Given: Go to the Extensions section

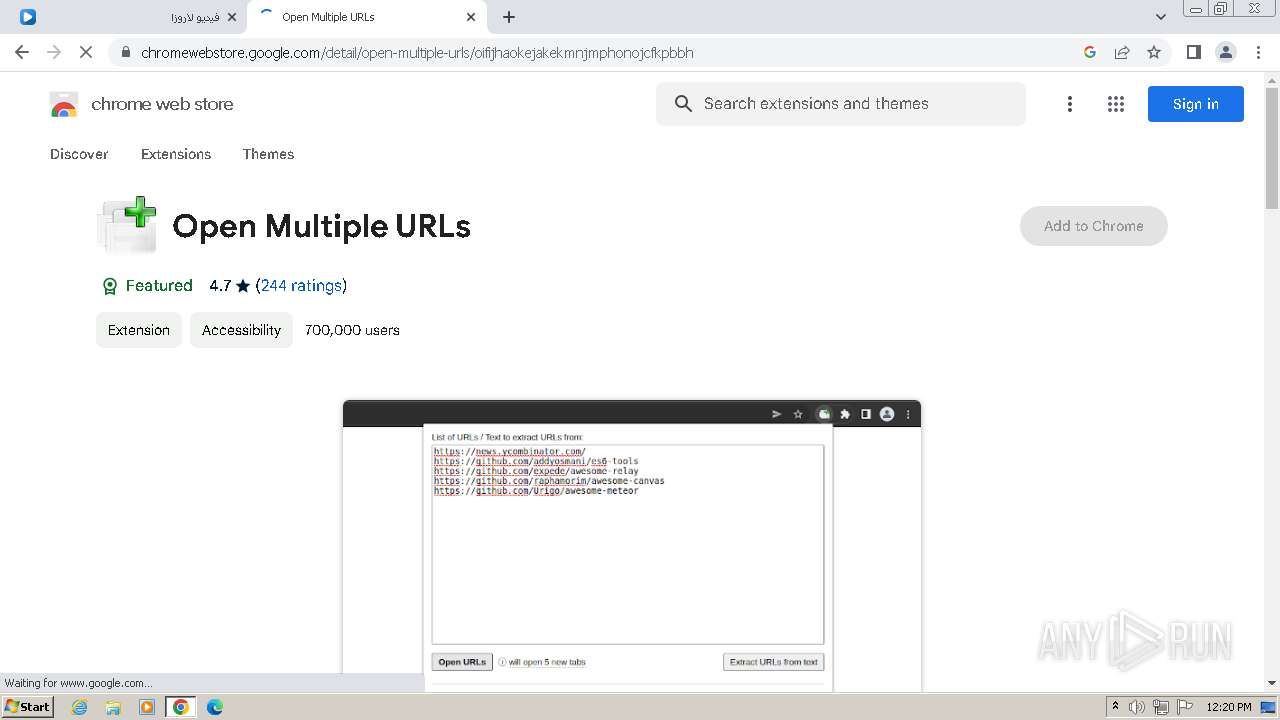Looking at the screenshot, I should (x=176, y=154).
